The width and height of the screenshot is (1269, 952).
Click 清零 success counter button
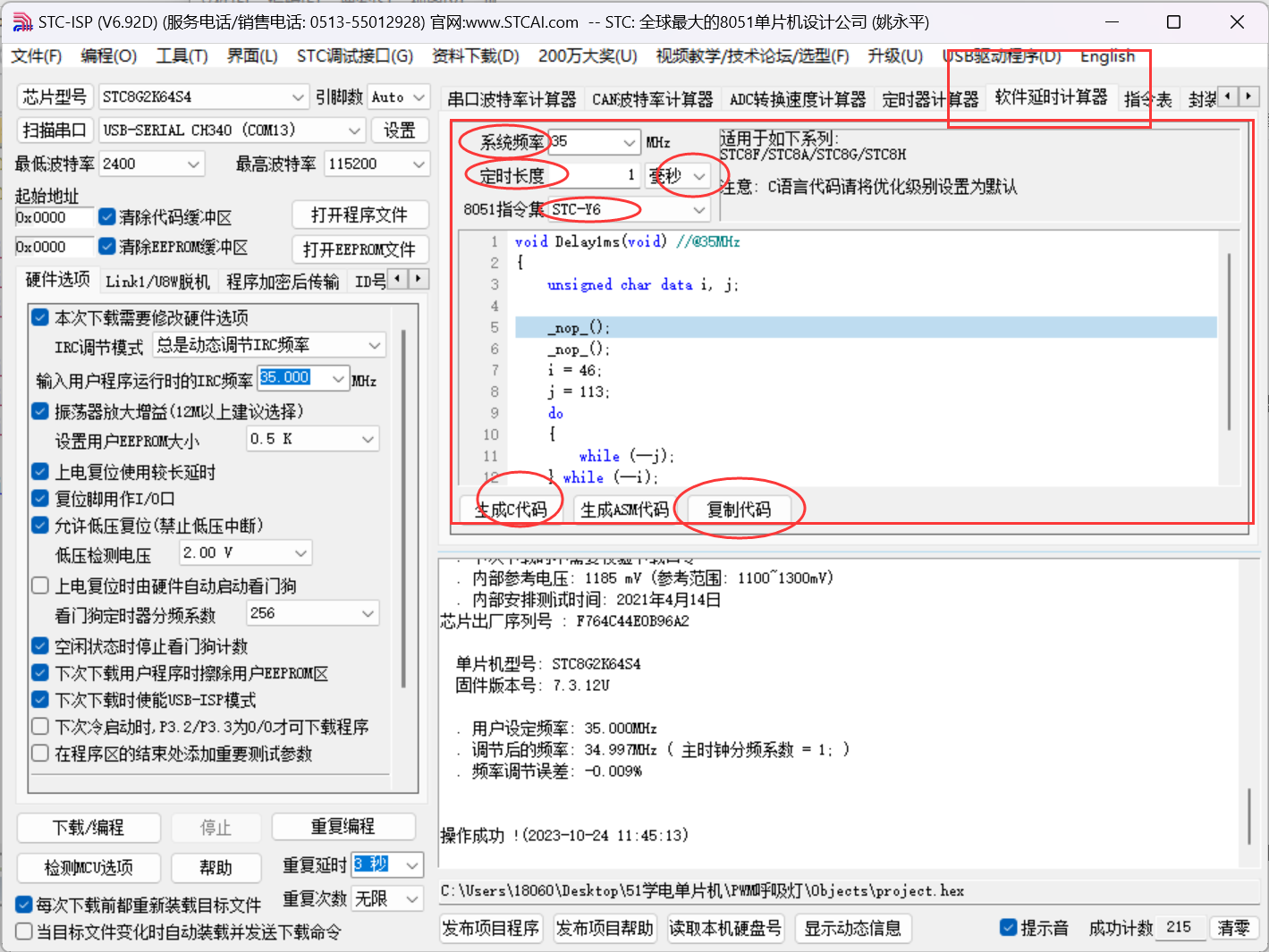[1234, 928]
